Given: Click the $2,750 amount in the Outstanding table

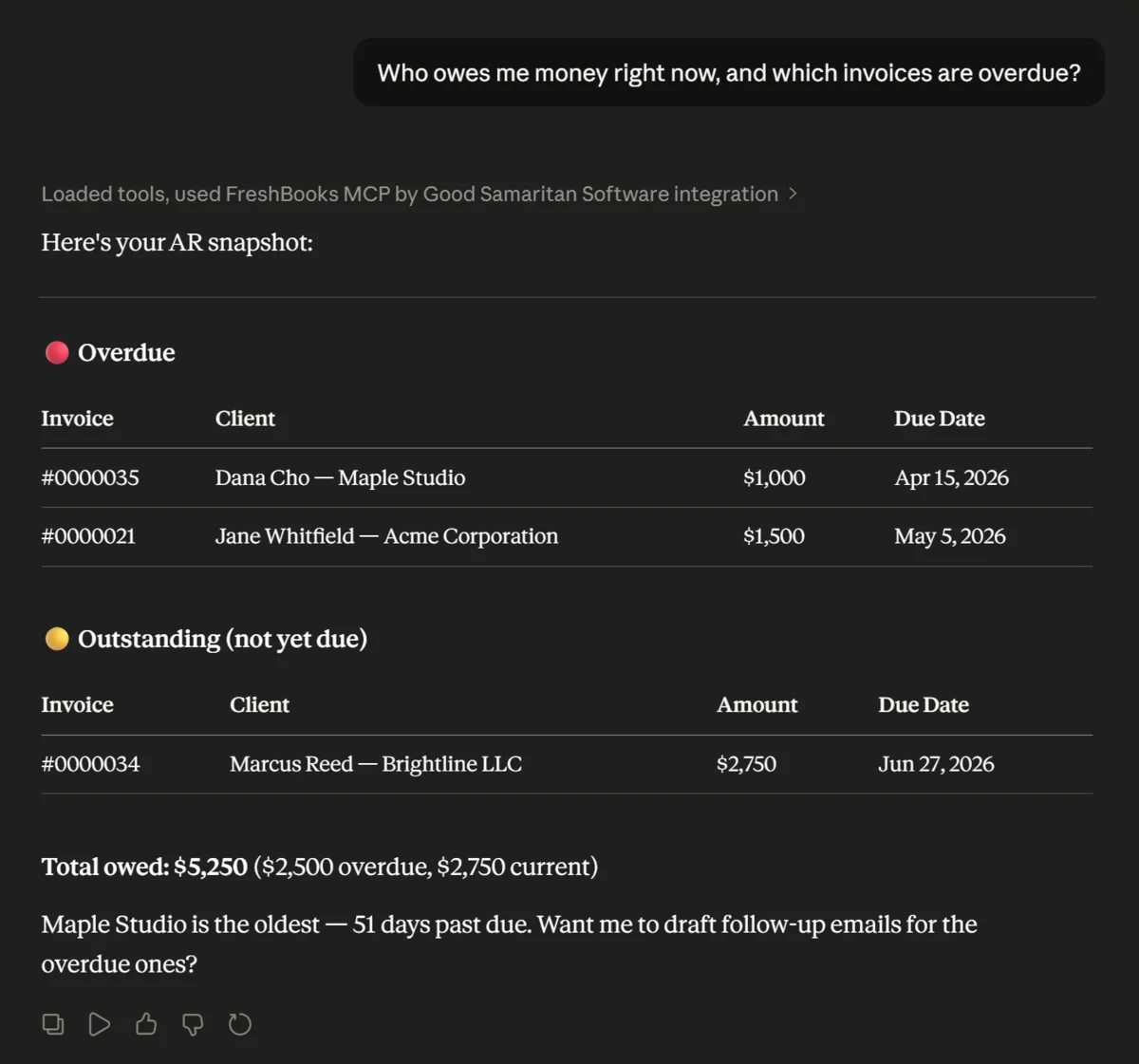Looking at the screenshot, I should pos(746,764).
